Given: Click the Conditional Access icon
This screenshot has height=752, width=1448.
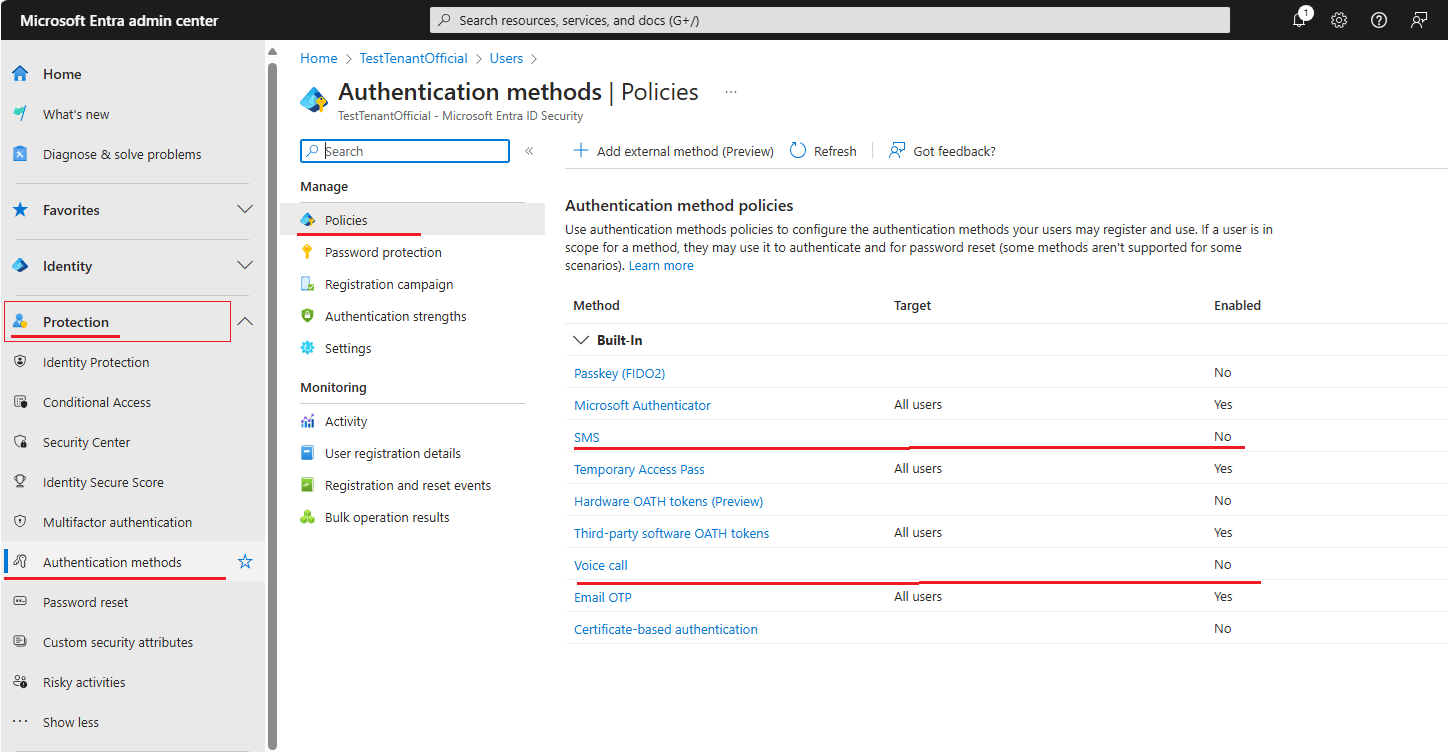Looking at the screenshot, I should pyautogui.click(x=20, y=402).
